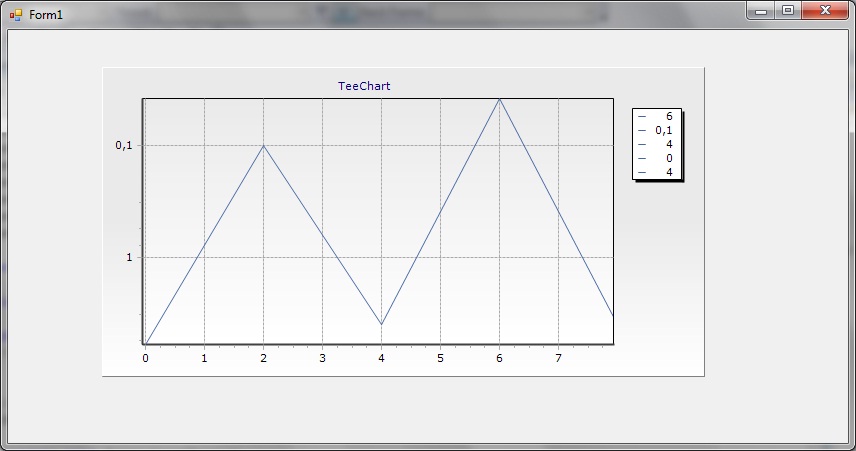Viewport: 856px width, 451px height.
Task: Click the 2 label on horizontal axis
Action: coord(263,358)
